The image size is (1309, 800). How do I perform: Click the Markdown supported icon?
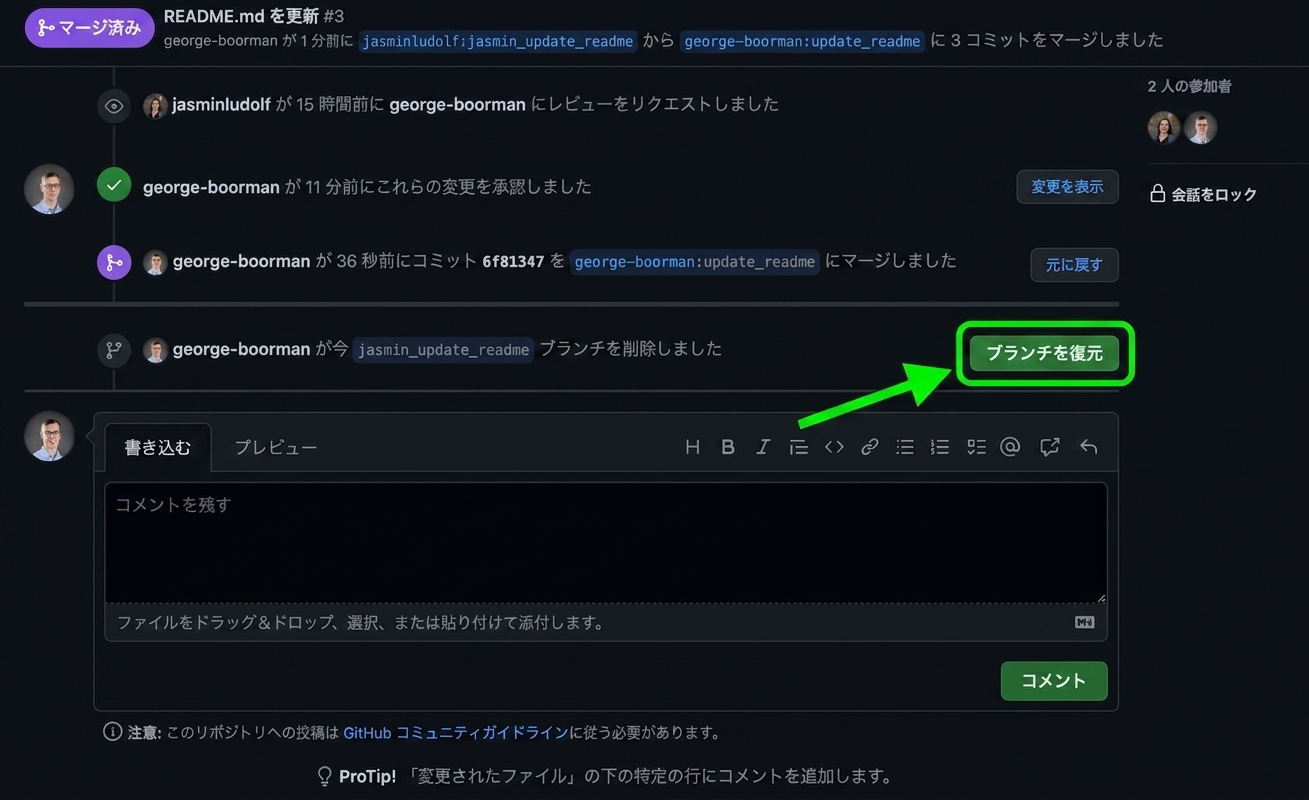pyautogui.click(x=1084, y=622)
